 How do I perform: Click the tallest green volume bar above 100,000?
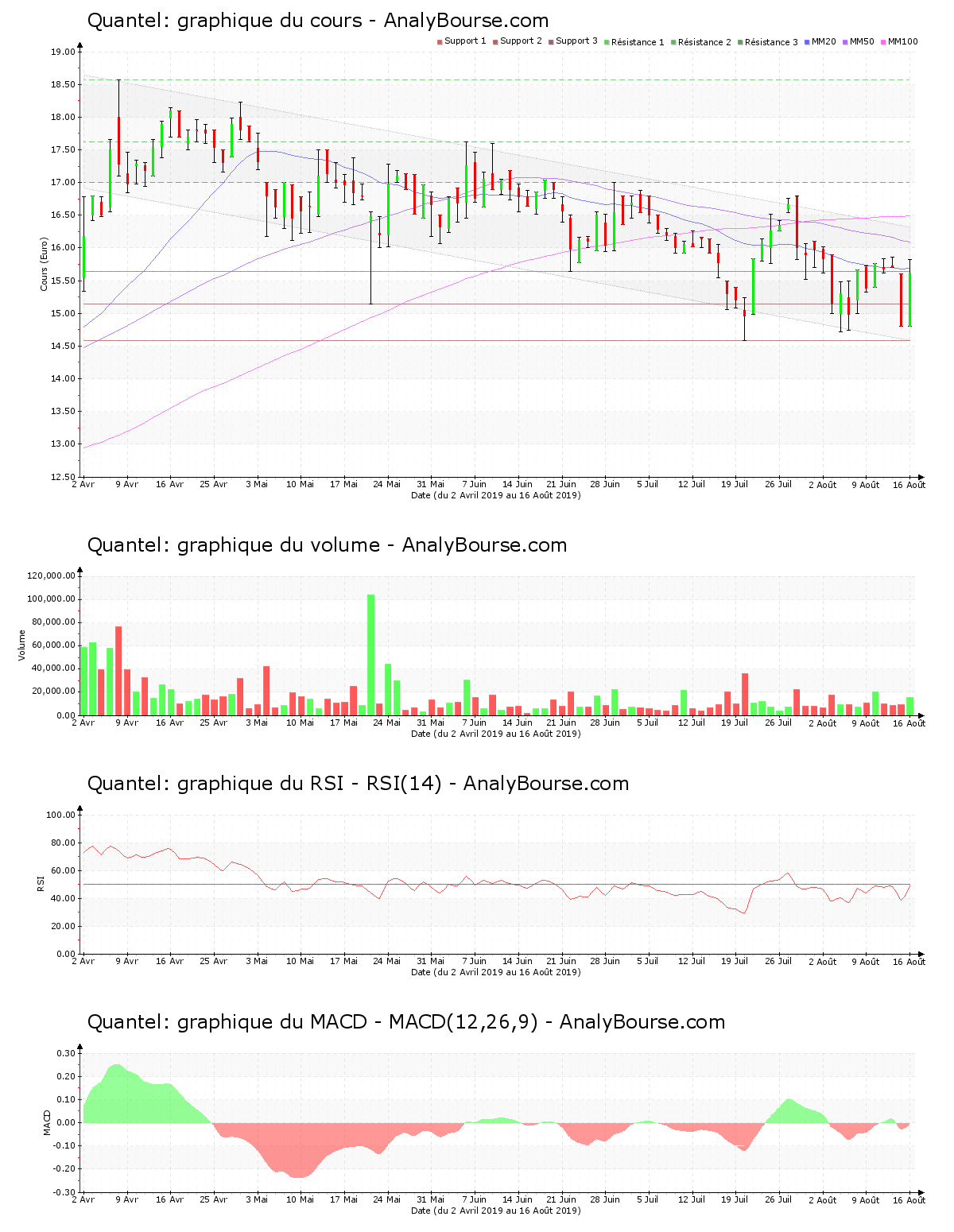[371, 654]
